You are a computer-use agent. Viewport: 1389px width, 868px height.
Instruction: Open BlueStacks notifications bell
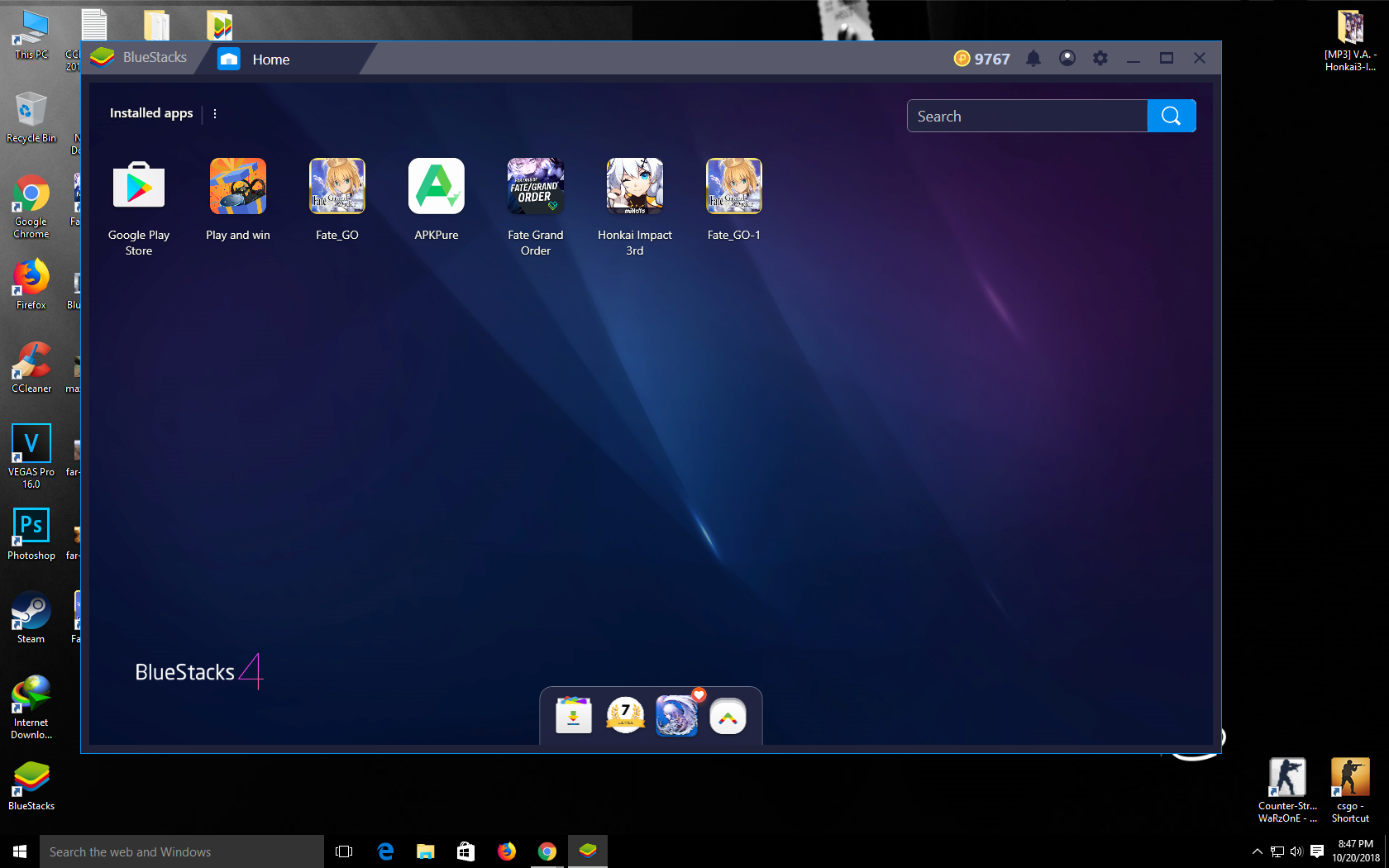pos(1033,59)
